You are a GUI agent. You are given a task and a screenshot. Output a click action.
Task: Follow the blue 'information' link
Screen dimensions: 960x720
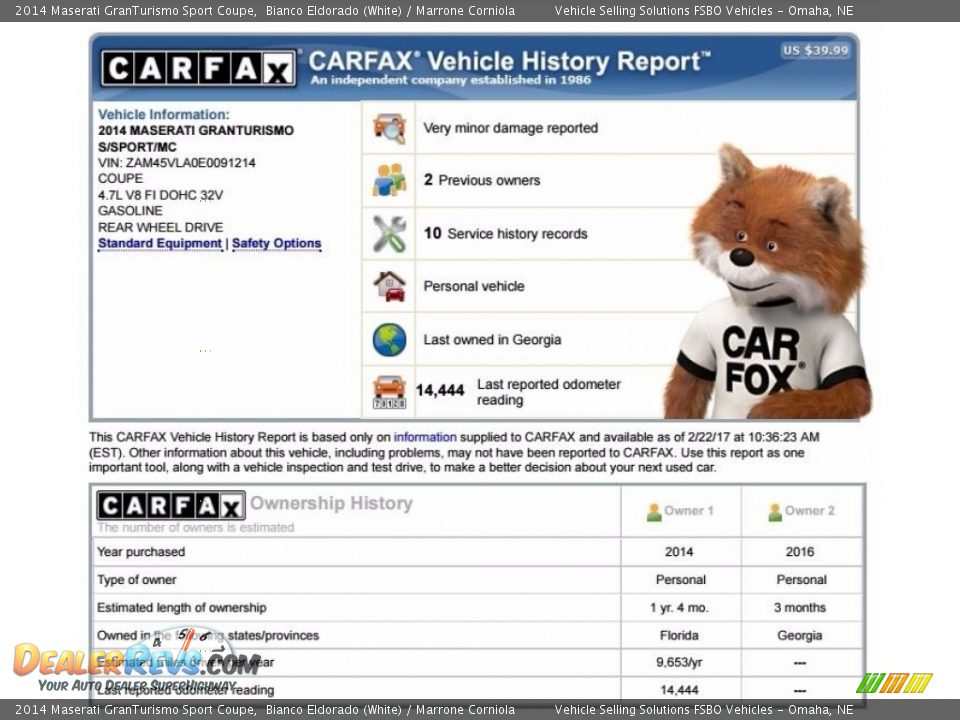pos(425,437)
